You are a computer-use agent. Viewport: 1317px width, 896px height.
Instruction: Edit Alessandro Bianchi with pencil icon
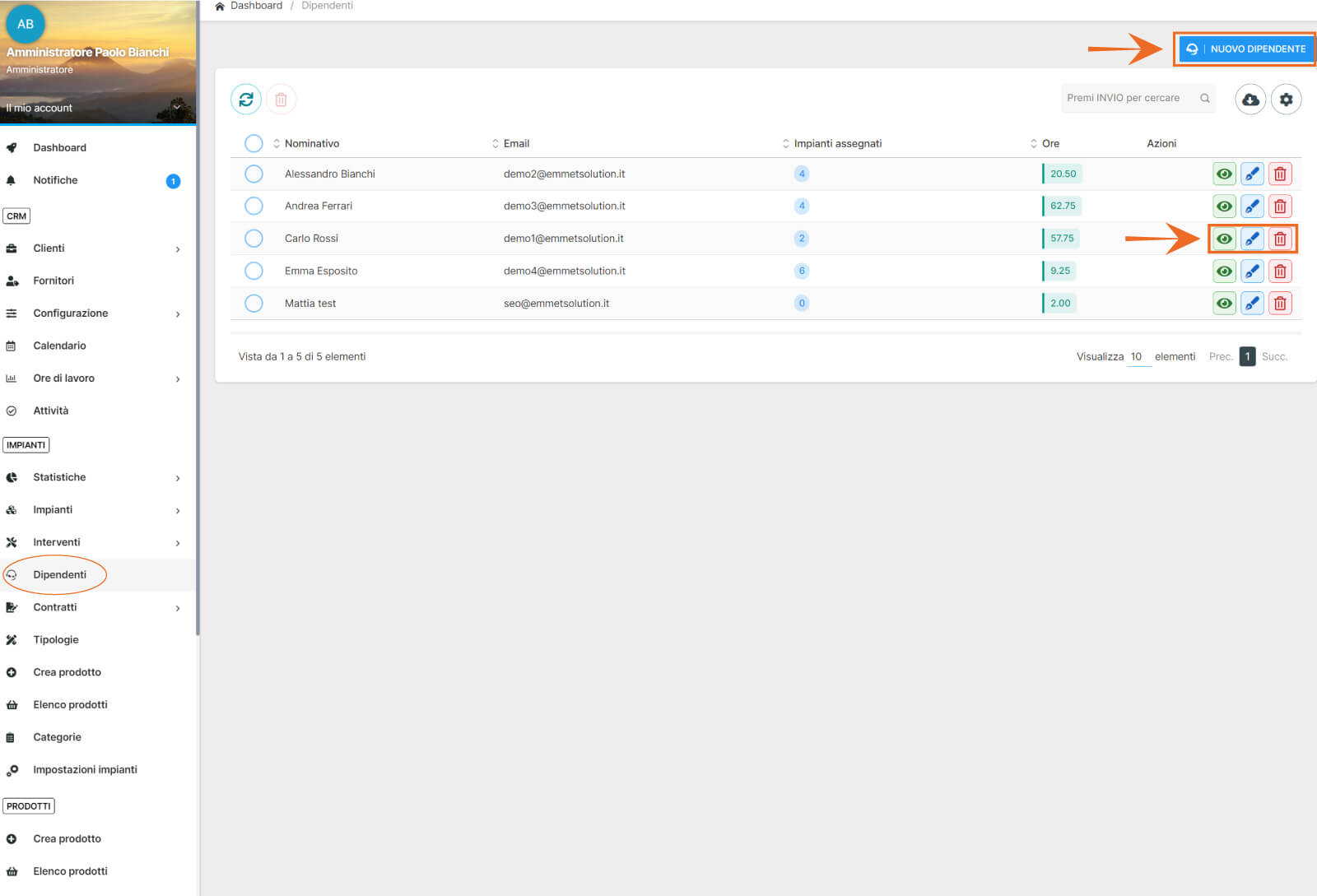(x=1252, y=174)
